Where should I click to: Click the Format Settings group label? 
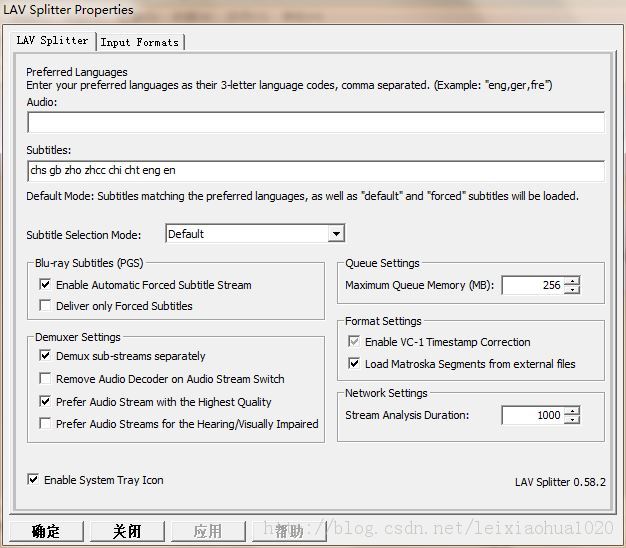[383, 321]
